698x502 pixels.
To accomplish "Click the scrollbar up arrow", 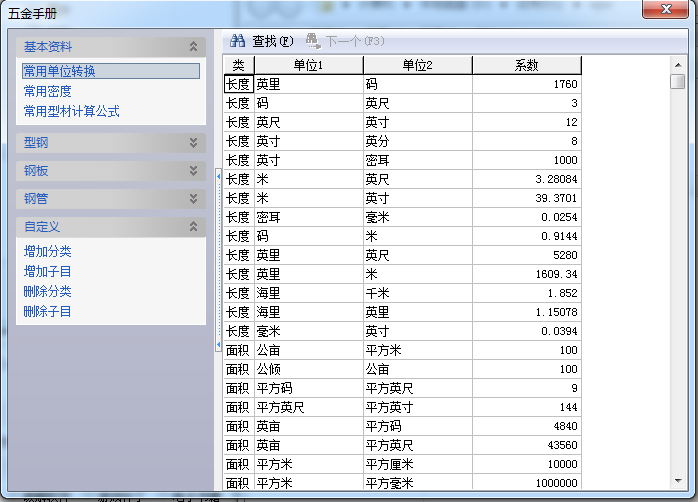I will (678, 65).
